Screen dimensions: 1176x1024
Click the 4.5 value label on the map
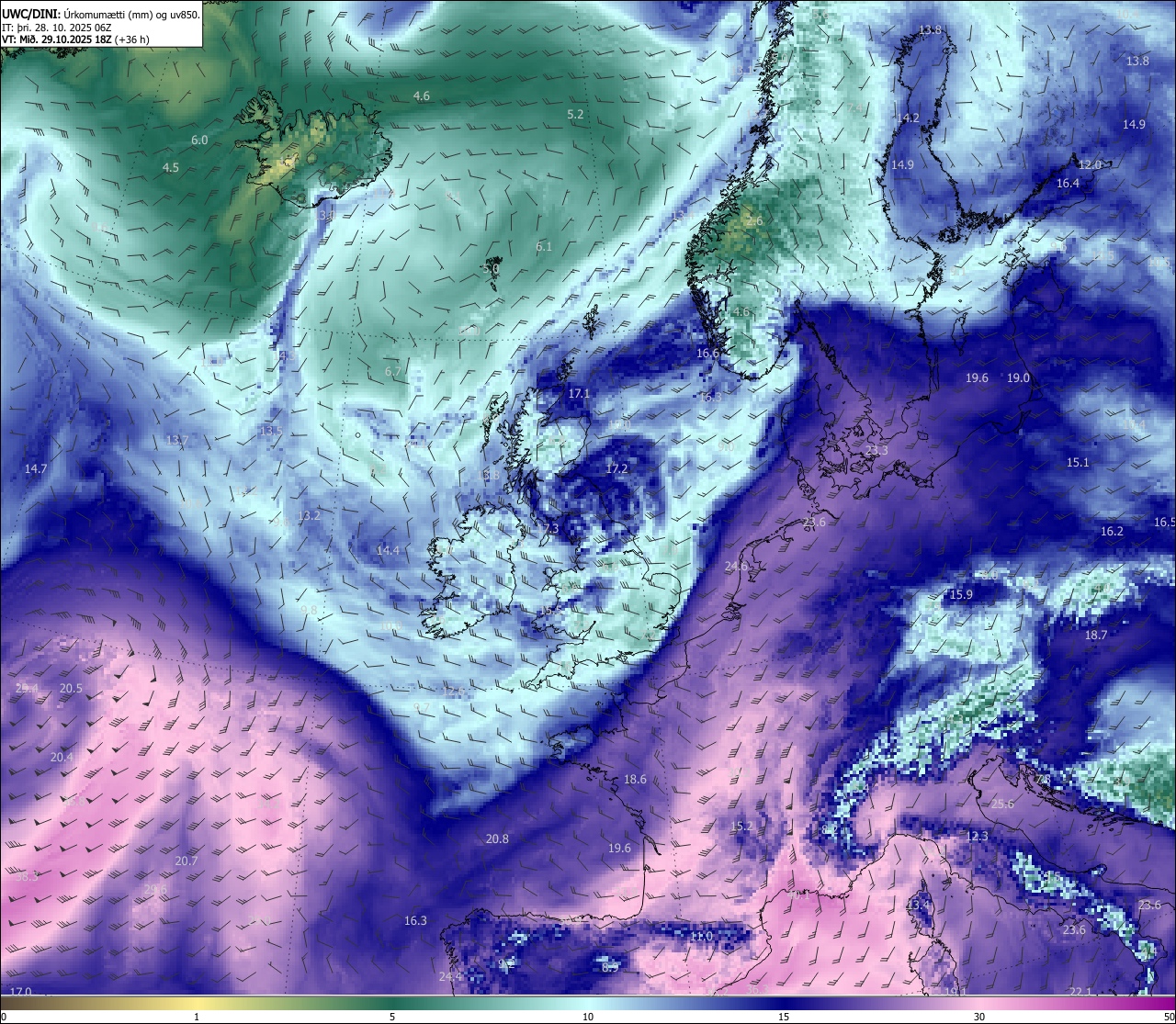click(x=171, y=168)
